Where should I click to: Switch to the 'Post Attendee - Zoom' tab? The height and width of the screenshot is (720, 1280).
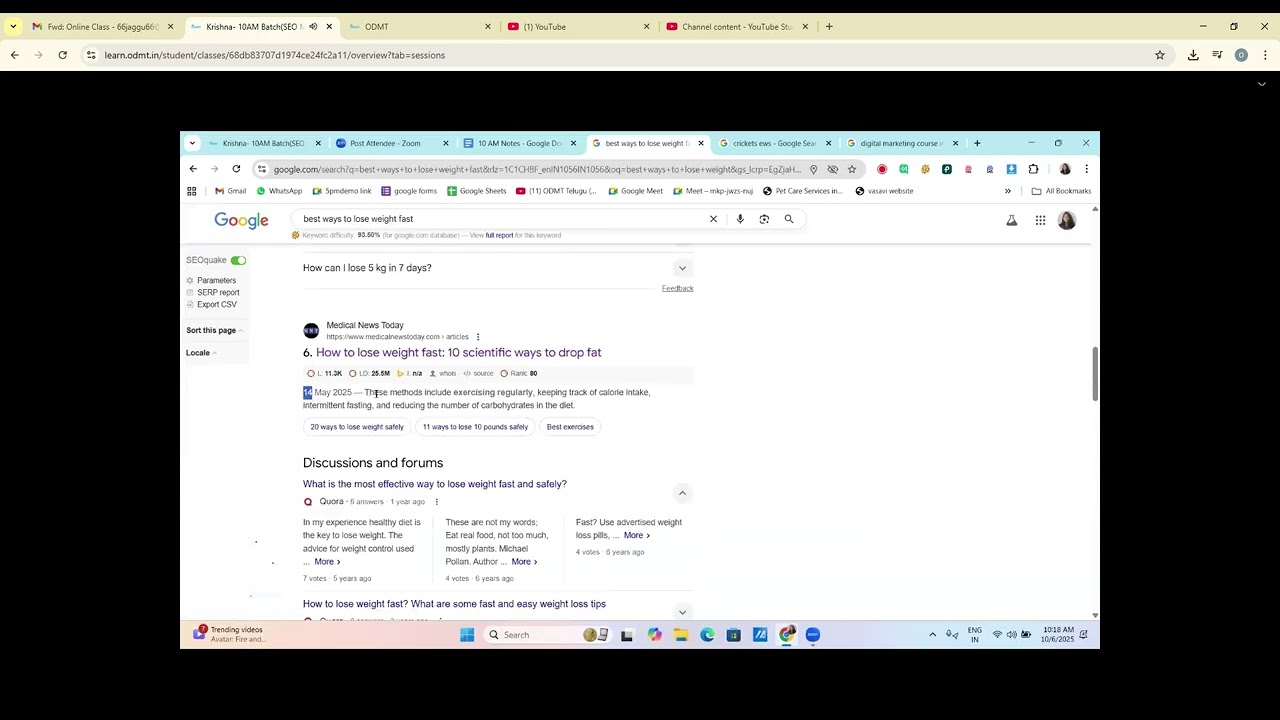pos(390,143)
